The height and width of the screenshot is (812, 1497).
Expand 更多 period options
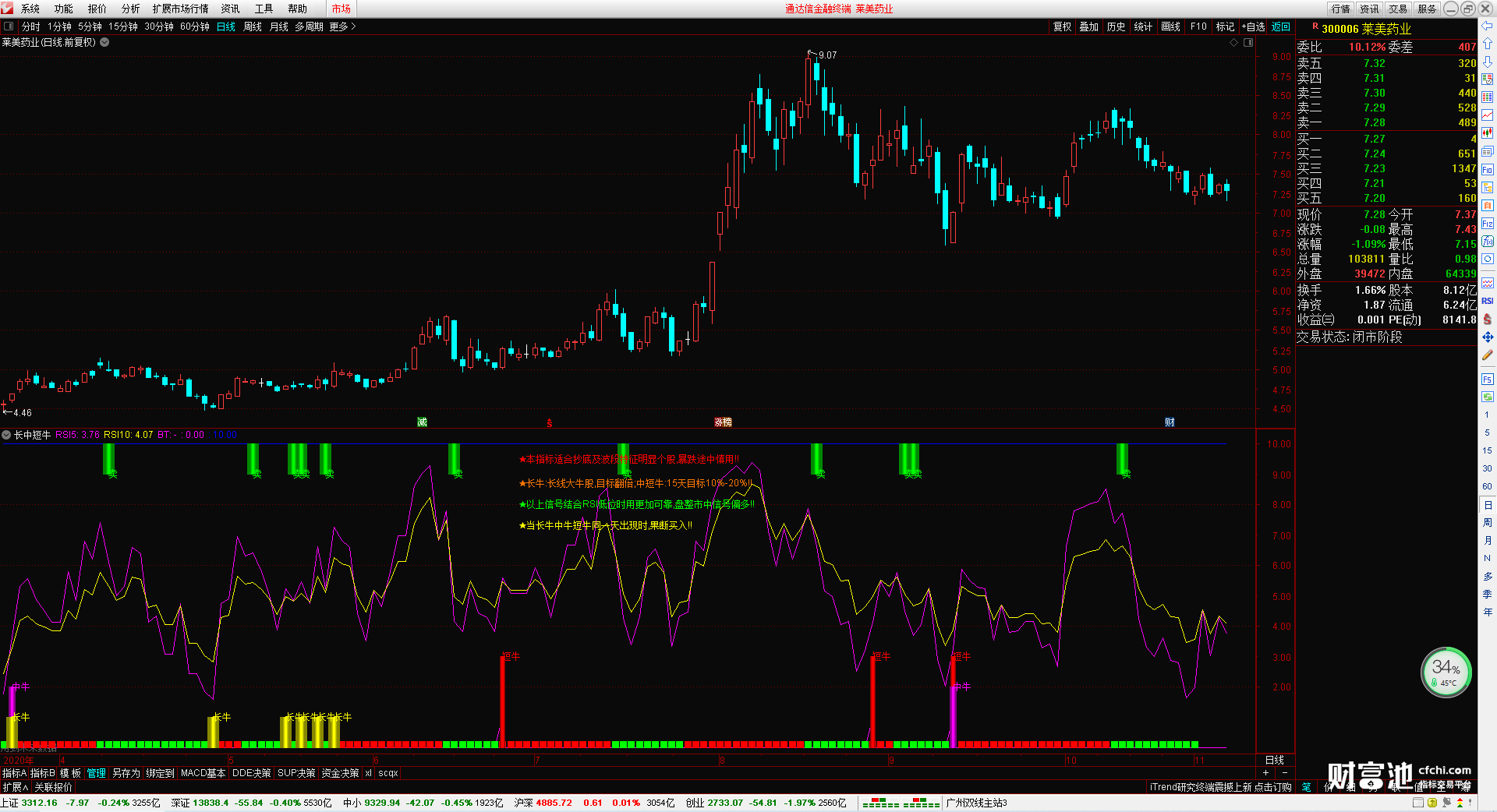coord(342,26)
